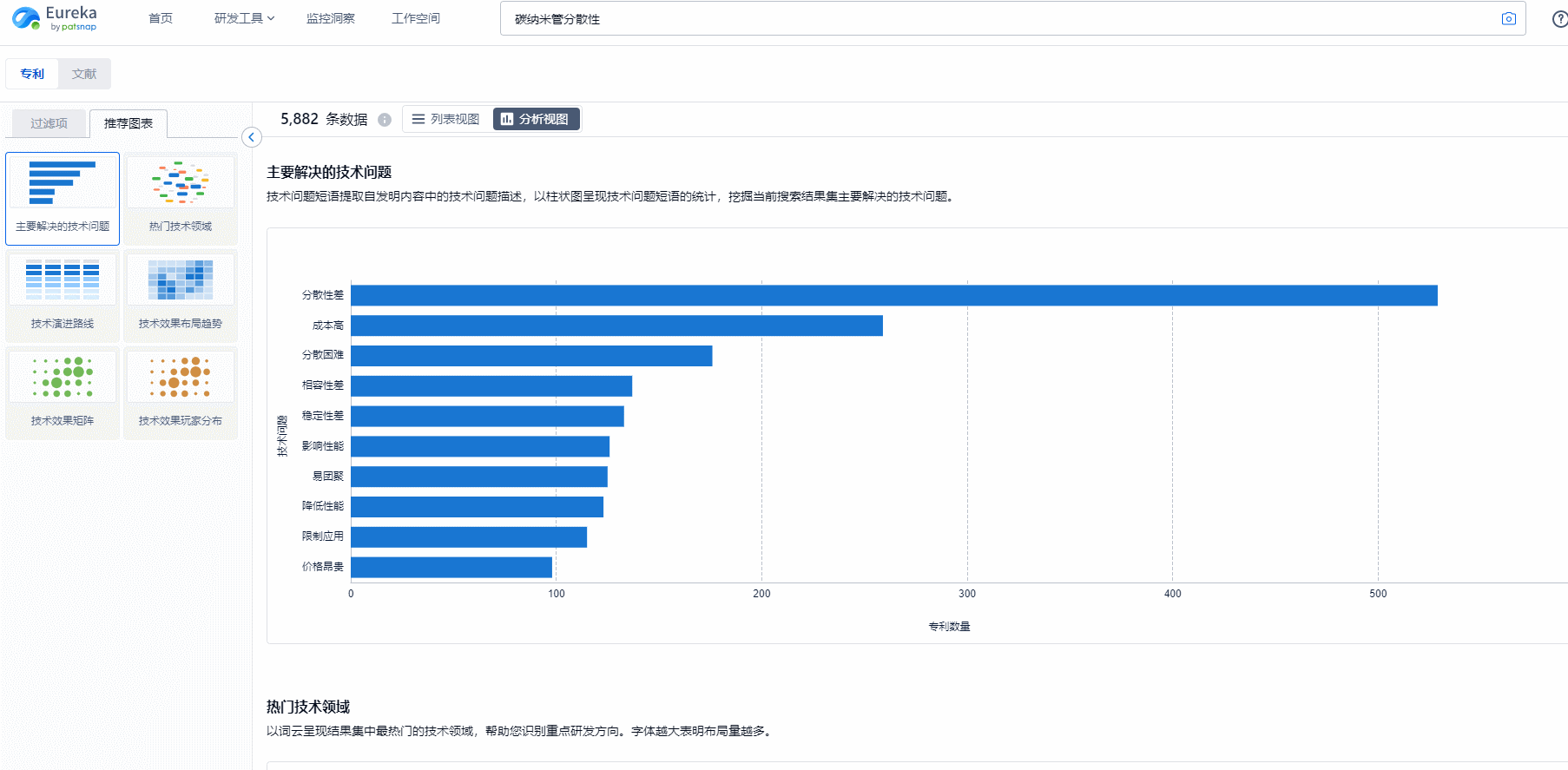This screenshot has height=770, width=1568.
Task: Expand the 研发工具 dropdown menu
Action: coord(244,18)
